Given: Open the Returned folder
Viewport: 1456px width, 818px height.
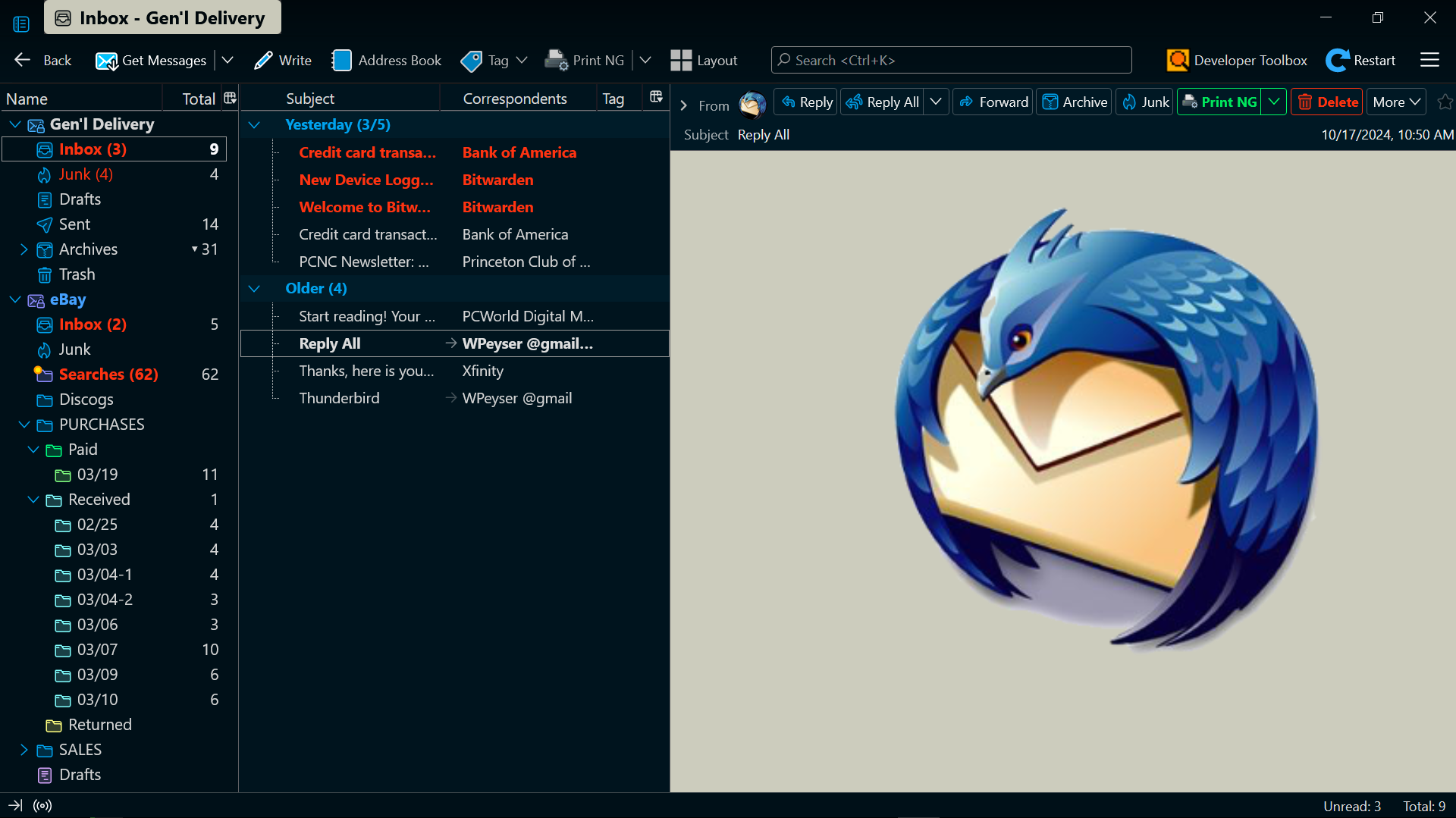Looking at the screenshot, I should click(x=115, y=725).
